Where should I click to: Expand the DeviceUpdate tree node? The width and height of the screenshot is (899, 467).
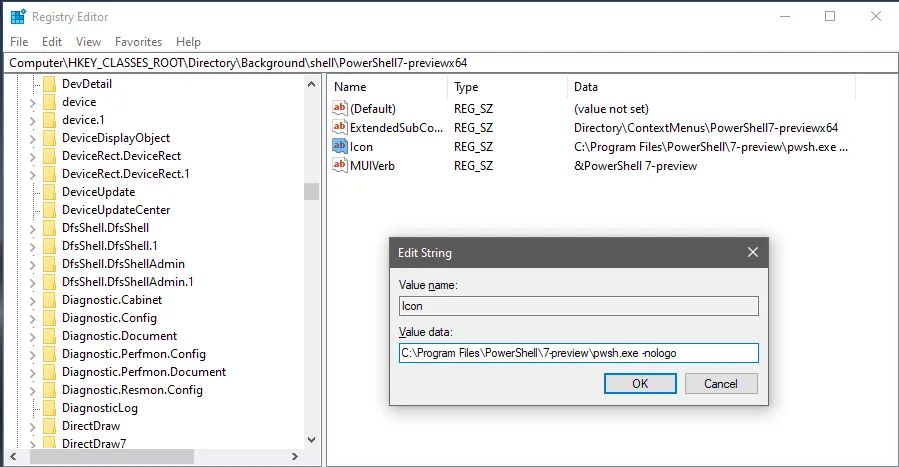coord(32,192)
